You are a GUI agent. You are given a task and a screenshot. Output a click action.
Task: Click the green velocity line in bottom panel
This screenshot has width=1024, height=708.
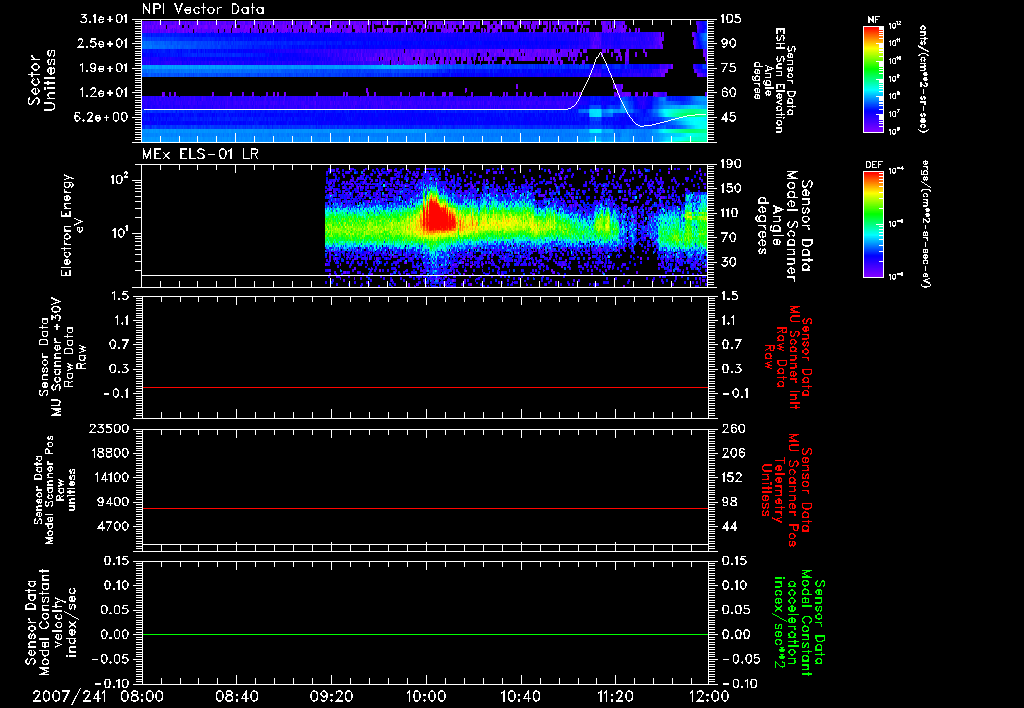coord(424,634)
